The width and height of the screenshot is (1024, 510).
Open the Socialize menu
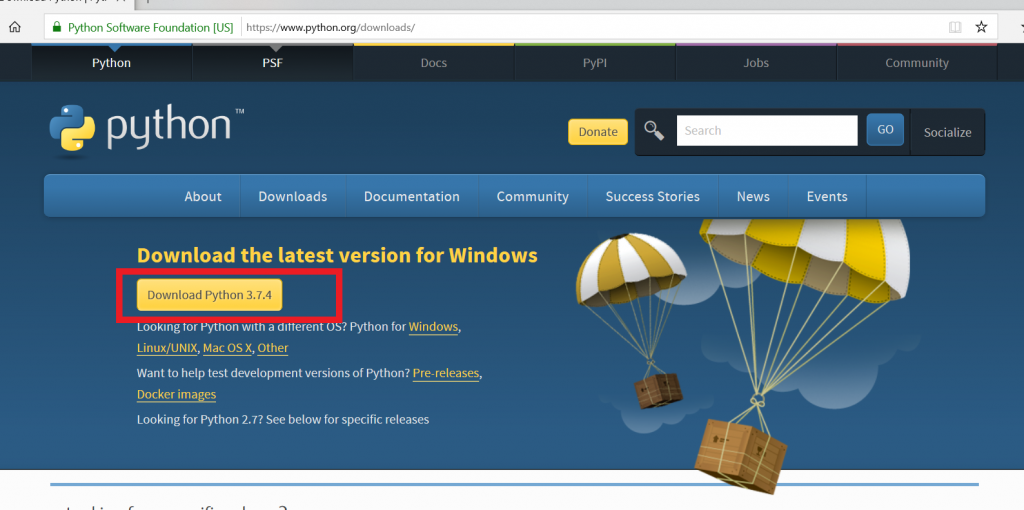(948, 133)
